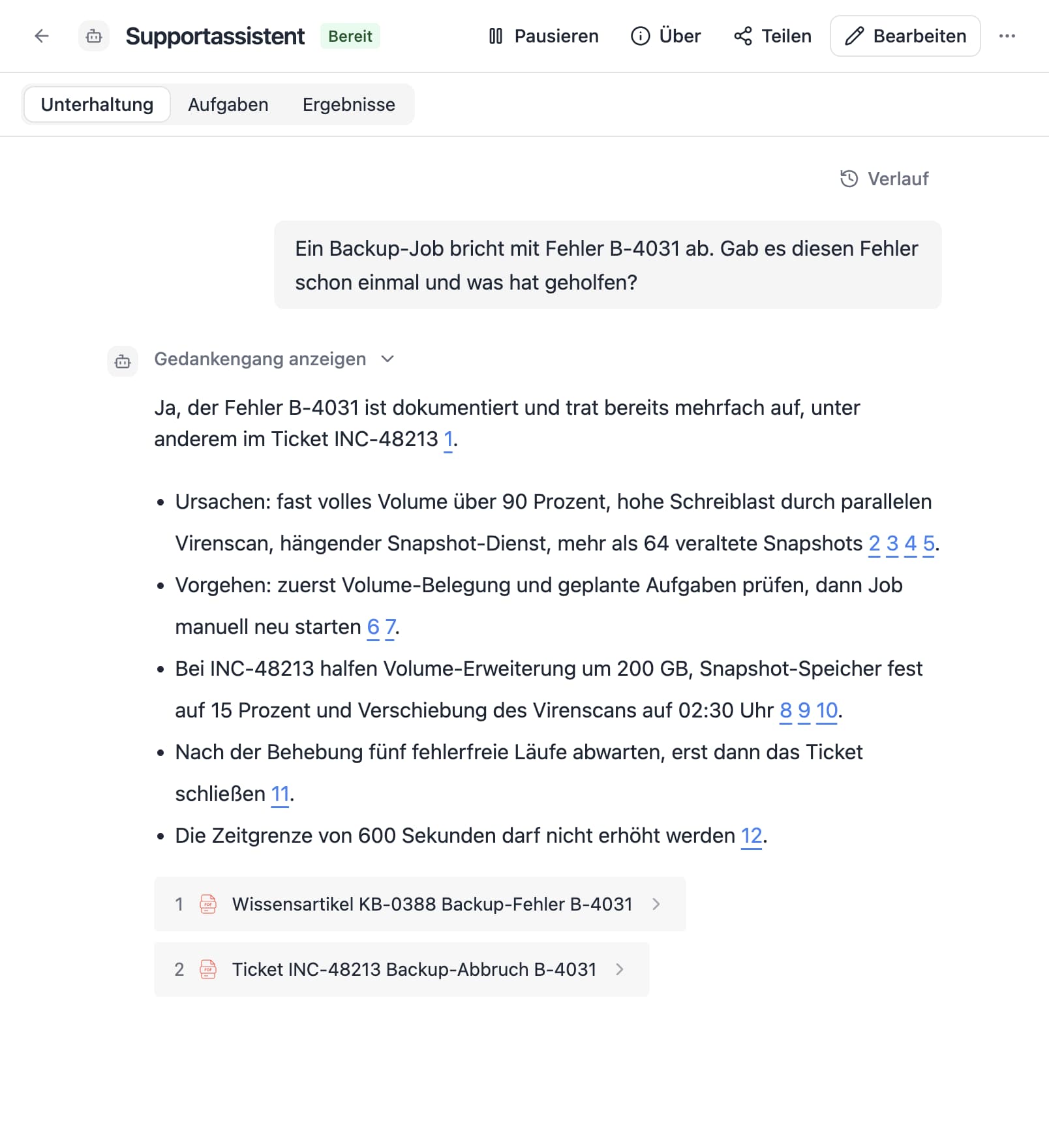Click the Bereit status badge
The height and width of the screenshot is (1148, 1049).
coord(350,36)
